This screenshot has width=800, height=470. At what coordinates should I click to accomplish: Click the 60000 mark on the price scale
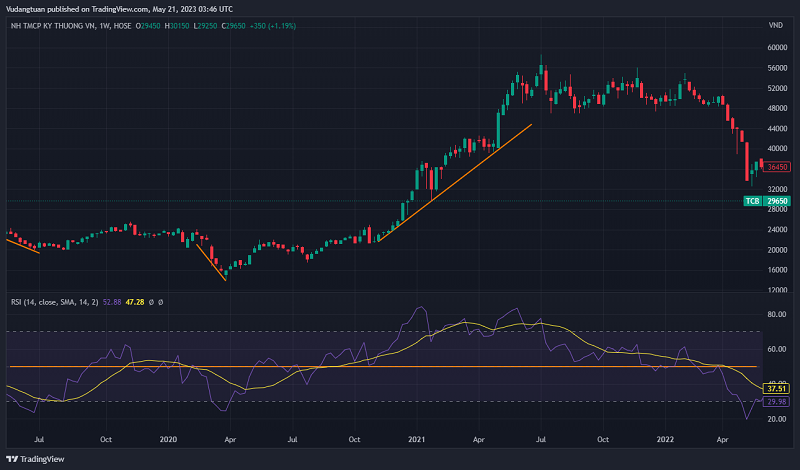[x=778, y=48]
